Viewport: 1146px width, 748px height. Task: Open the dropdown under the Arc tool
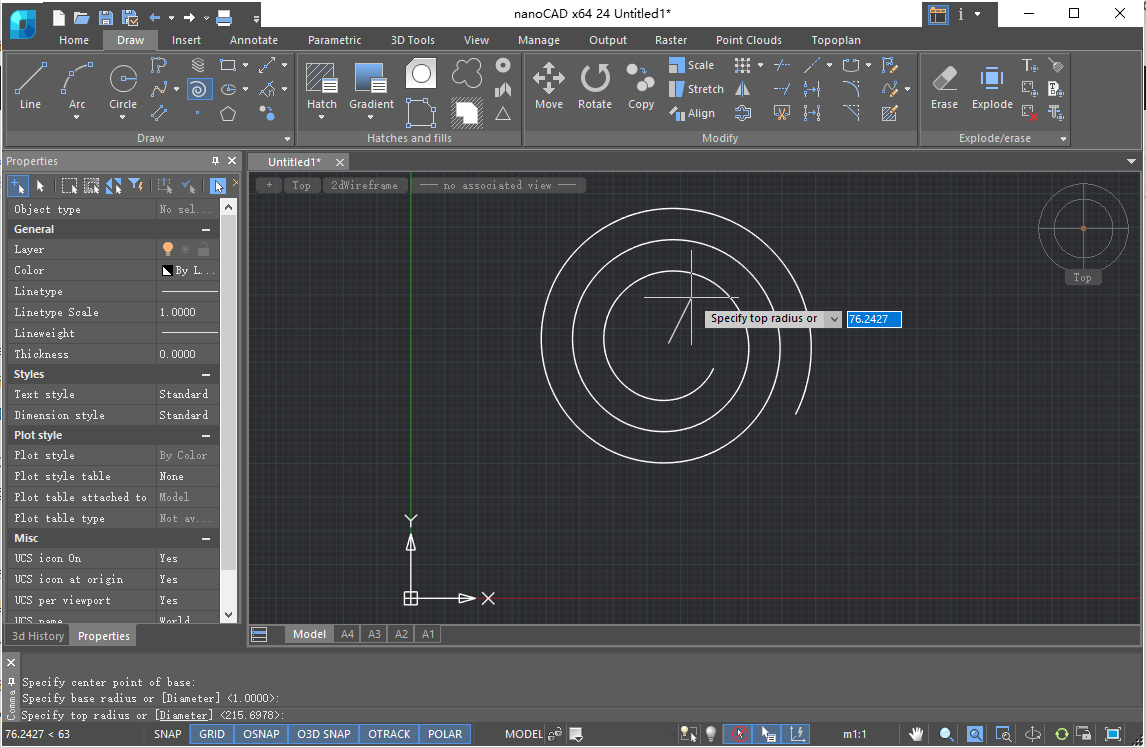(77, 117)
